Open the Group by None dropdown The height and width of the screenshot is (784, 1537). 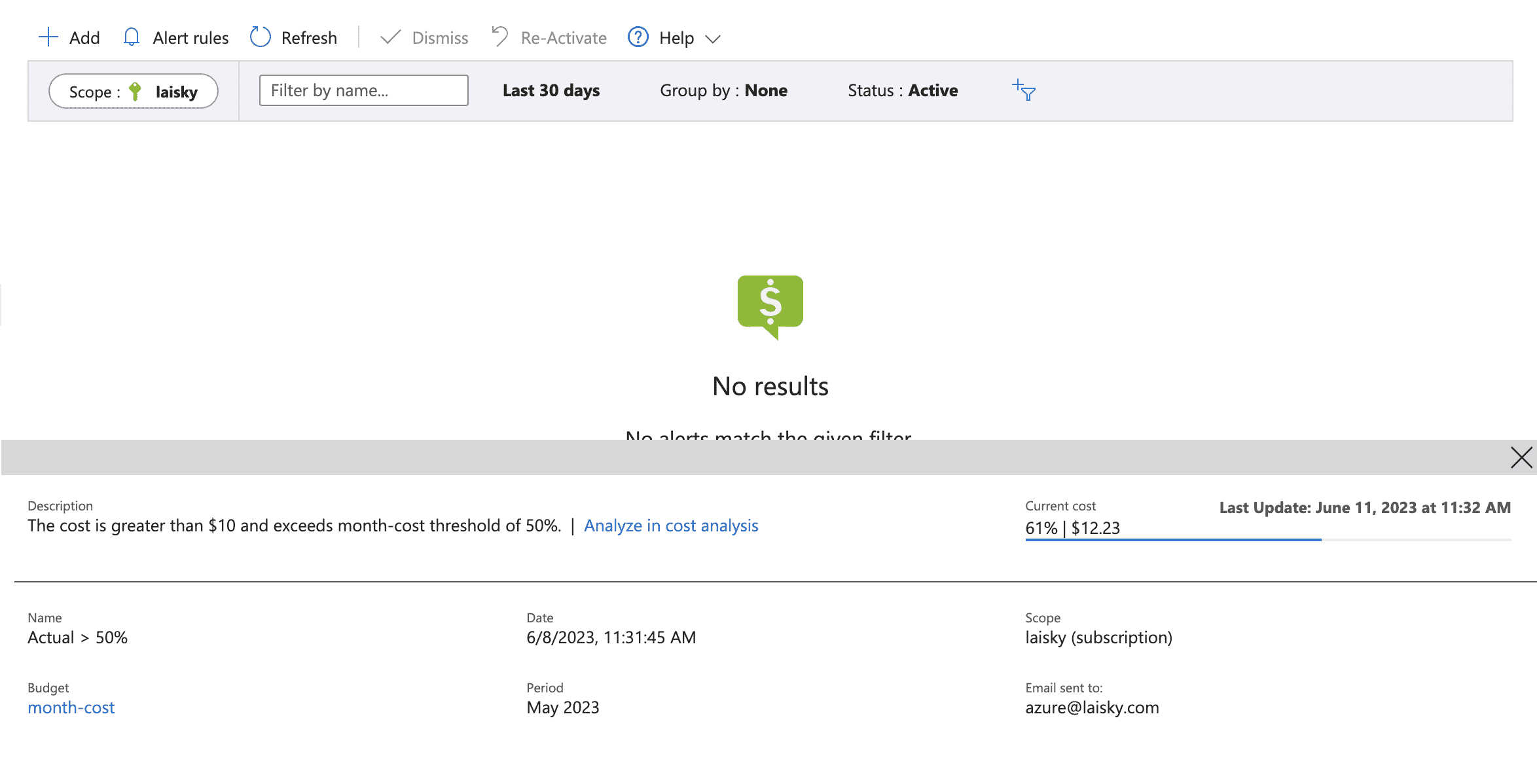click(x=723, y=90)
